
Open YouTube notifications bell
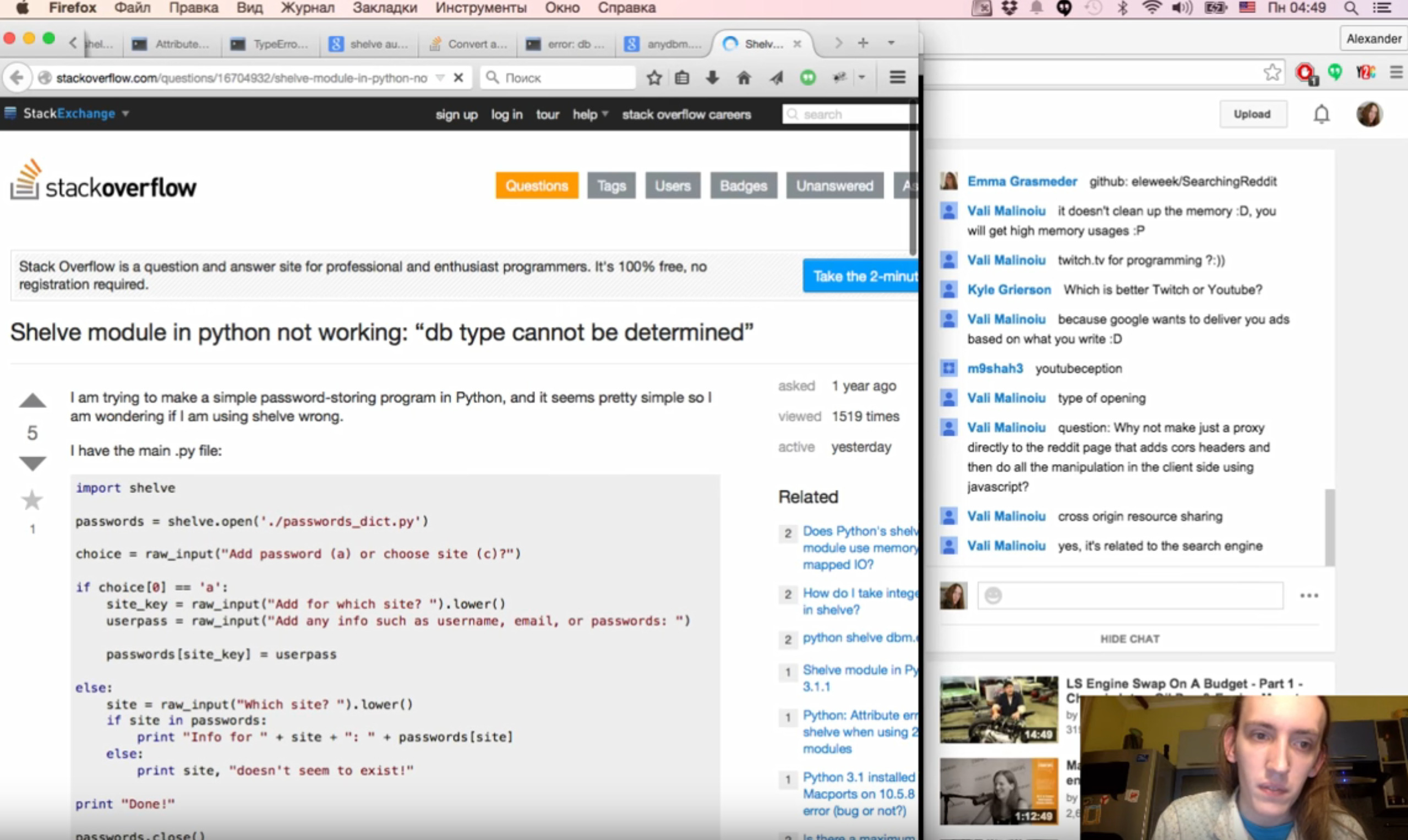pos(1322,114)
